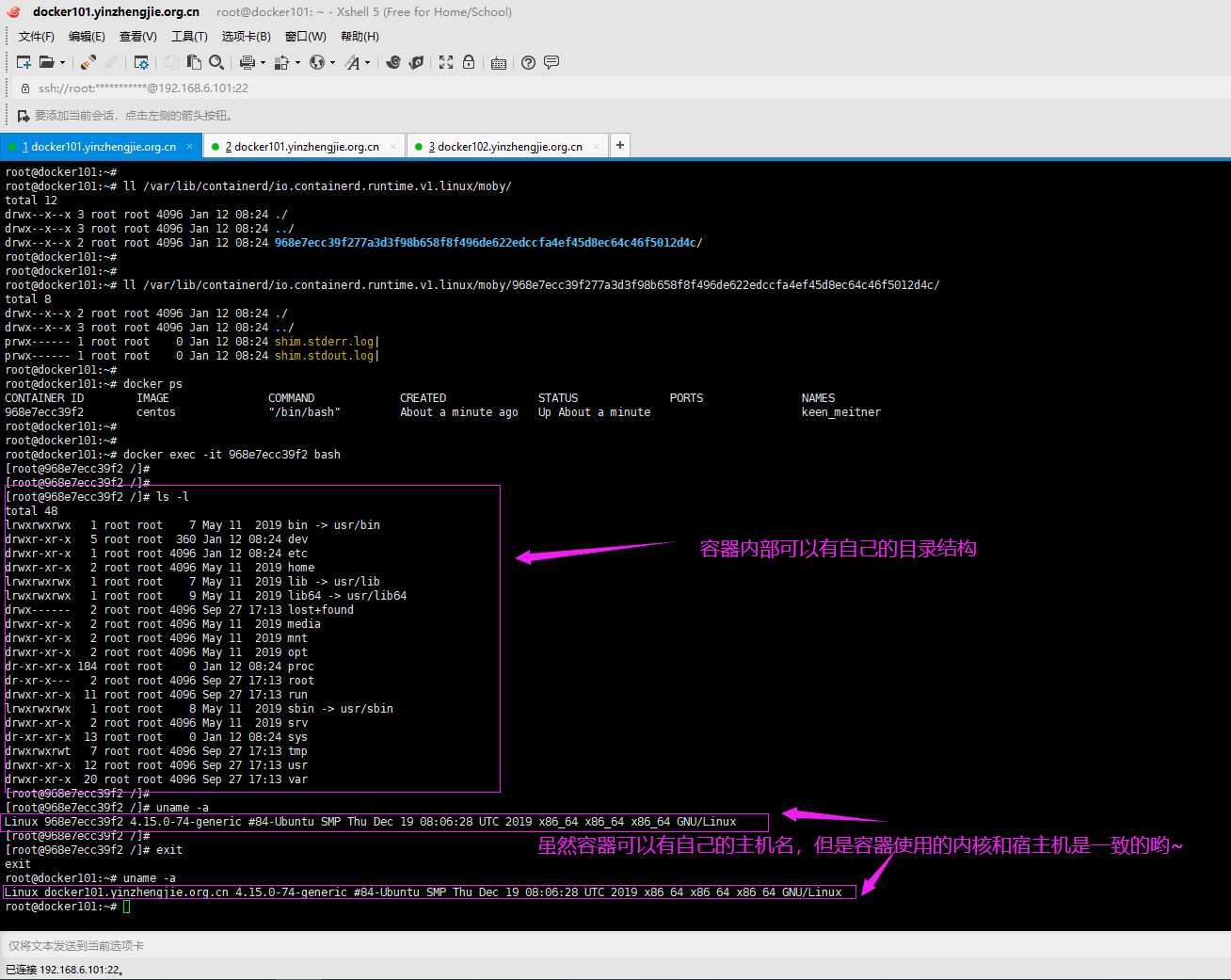Image resolution: width=1231 pixels, height=980 pixels.
Task: Click the green terminal cursor at the prompt
Action: coord(126,907)
